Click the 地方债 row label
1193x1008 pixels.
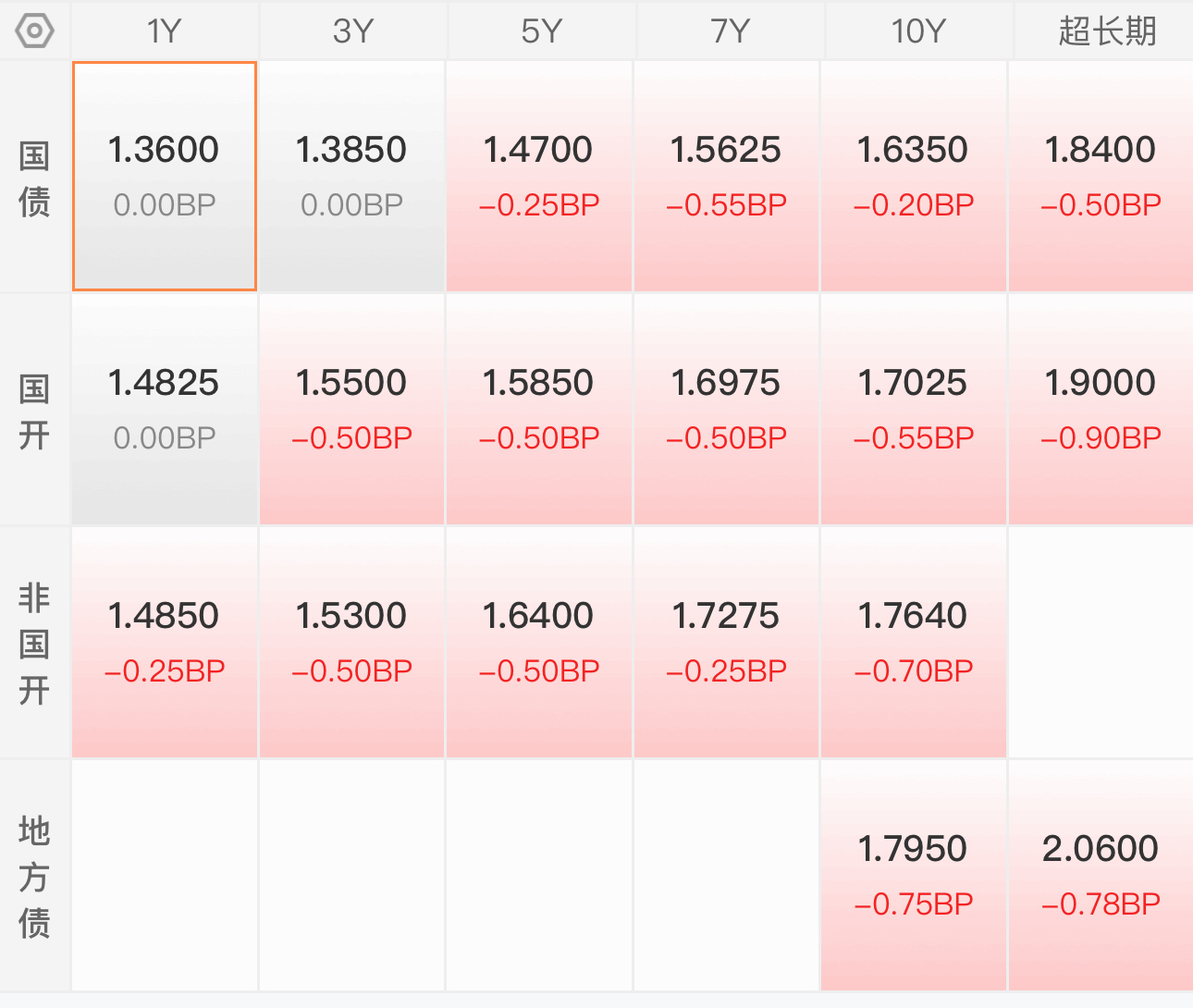(x=34, y=877)
